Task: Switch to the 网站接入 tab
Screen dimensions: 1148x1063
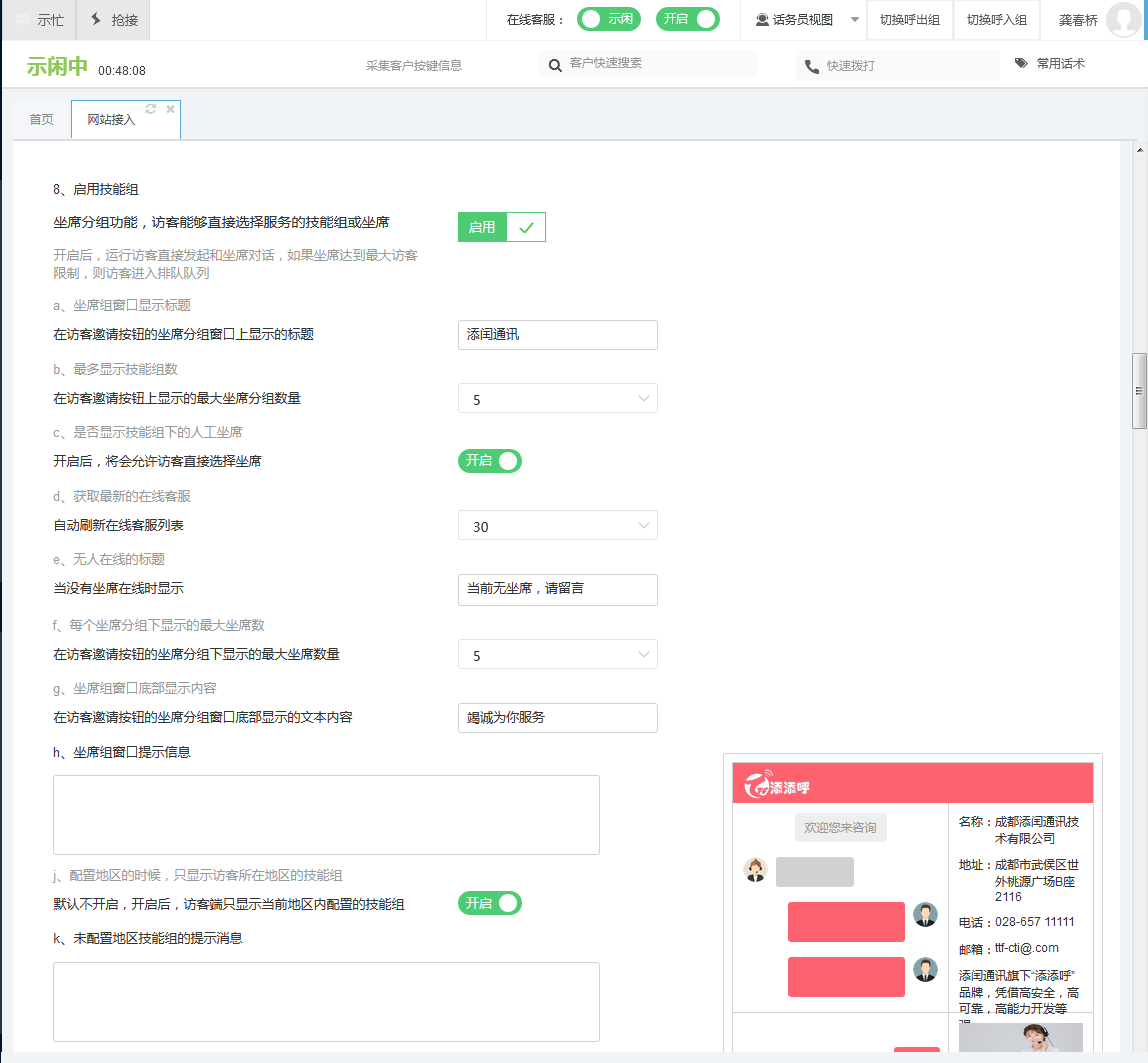Action: tap(111, 119)
